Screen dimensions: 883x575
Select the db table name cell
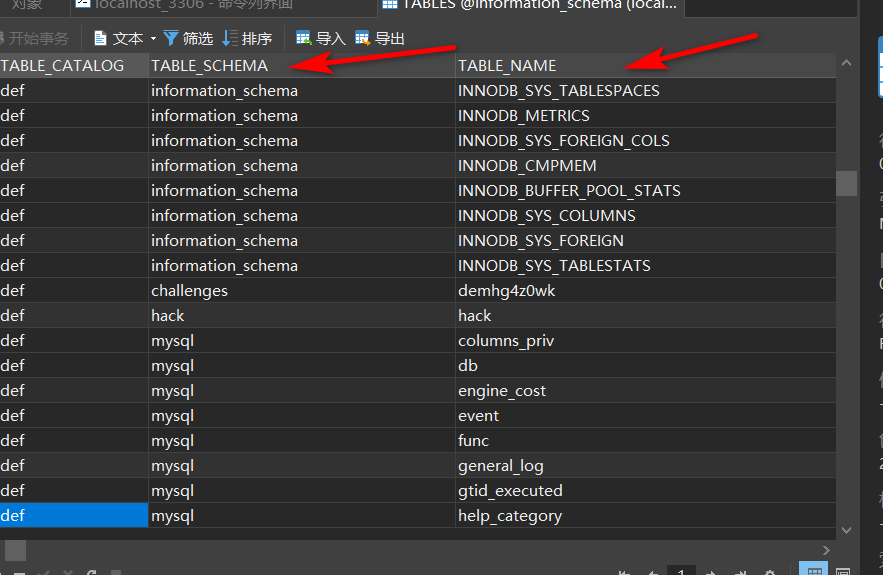[645, 365]
